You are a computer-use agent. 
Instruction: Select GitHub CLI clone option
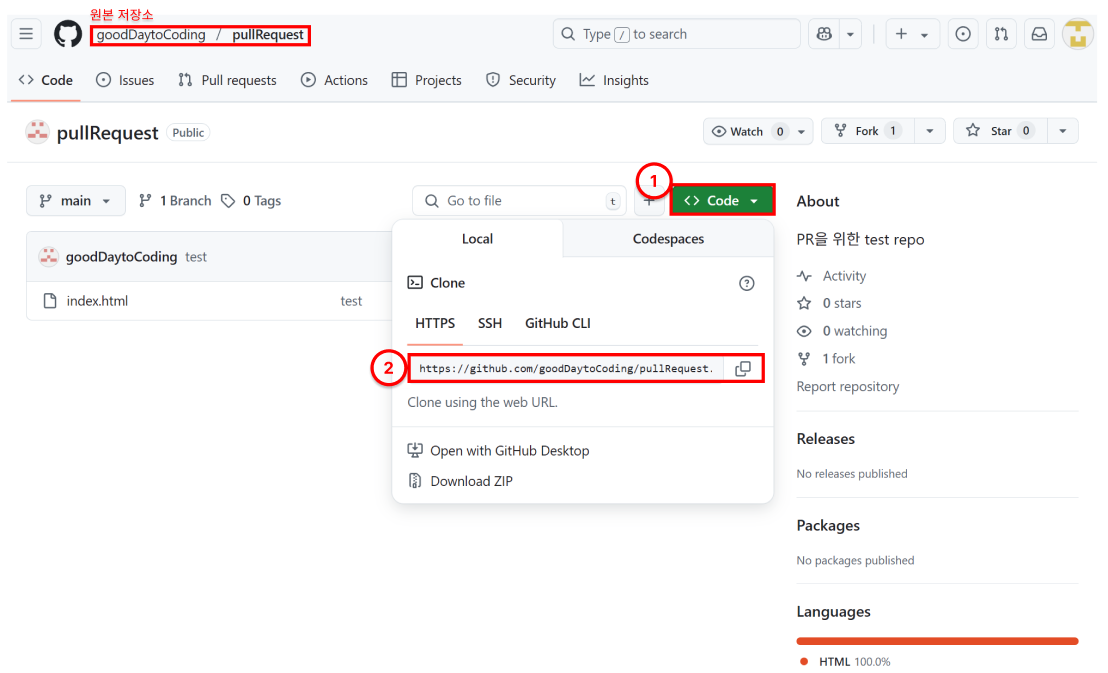pyautogui.click(x=558, y=324)
